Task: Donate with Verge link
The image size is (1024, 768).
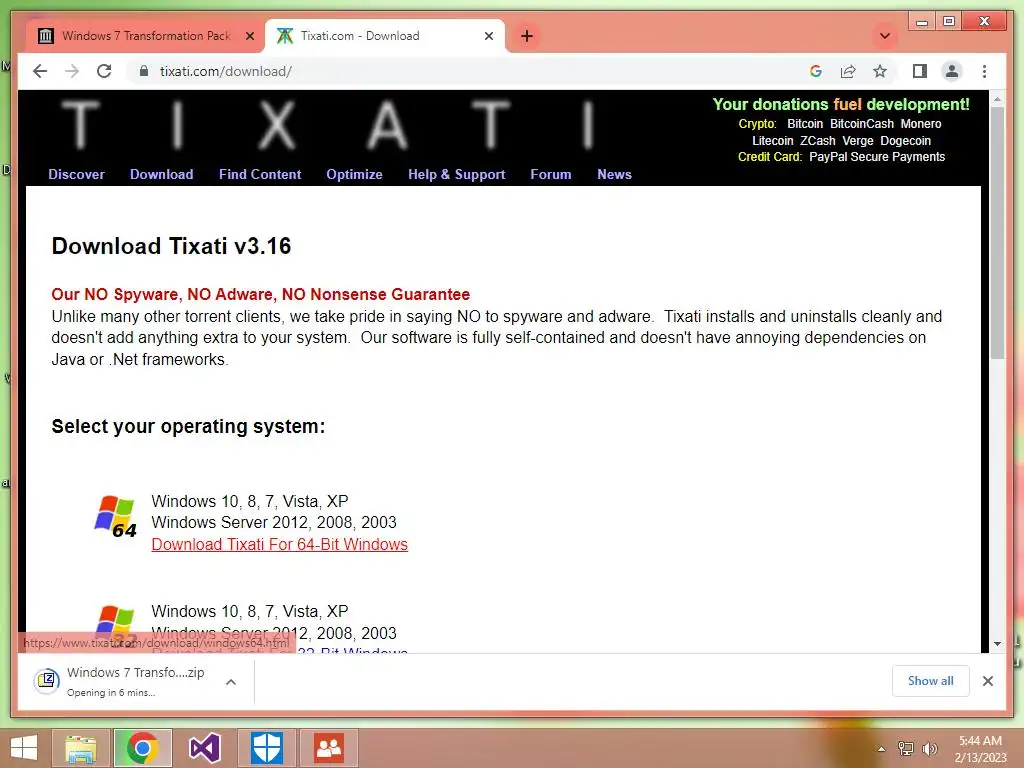Action: (x=857, y=140)
